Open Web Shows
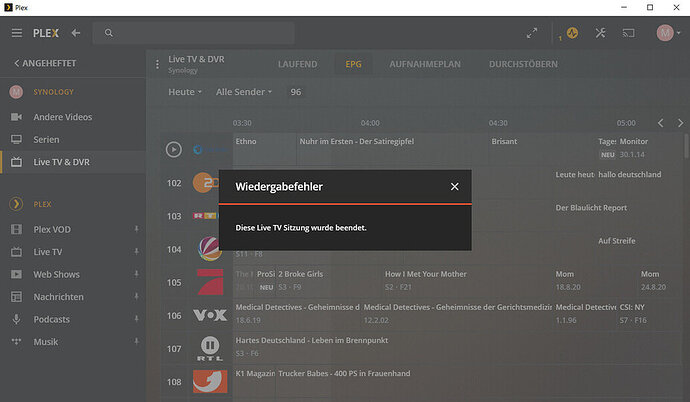This screenshot has width=690, height=402. tap(56, 274)
